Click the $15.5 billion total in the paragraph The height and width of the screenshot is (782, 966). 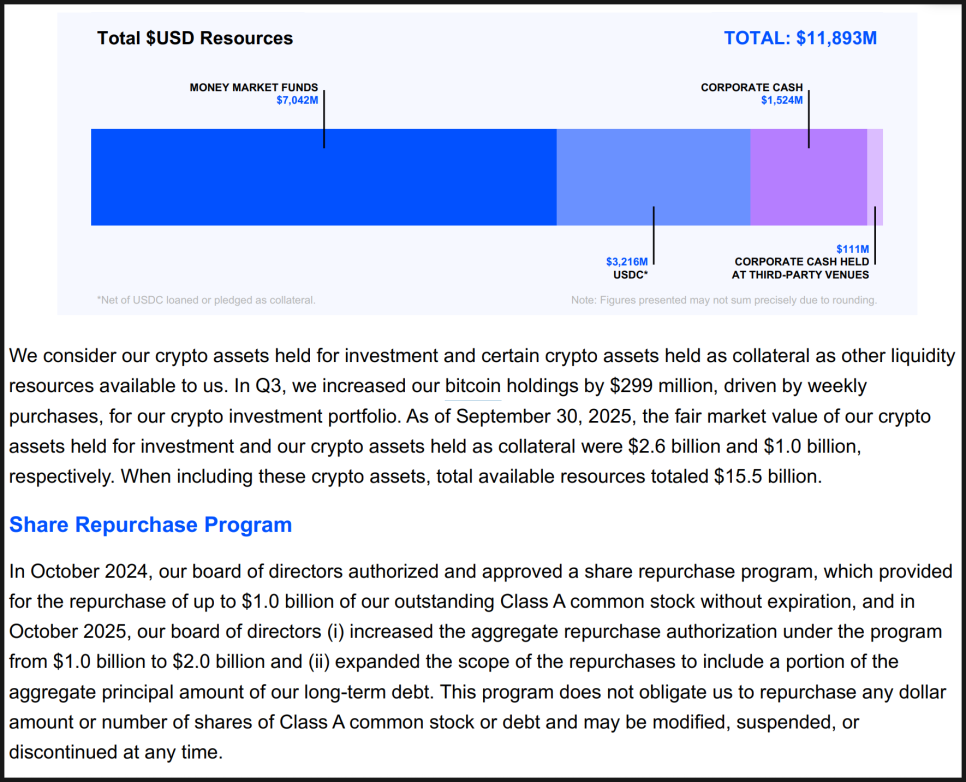pyautogui.click(x=766, y=477)
